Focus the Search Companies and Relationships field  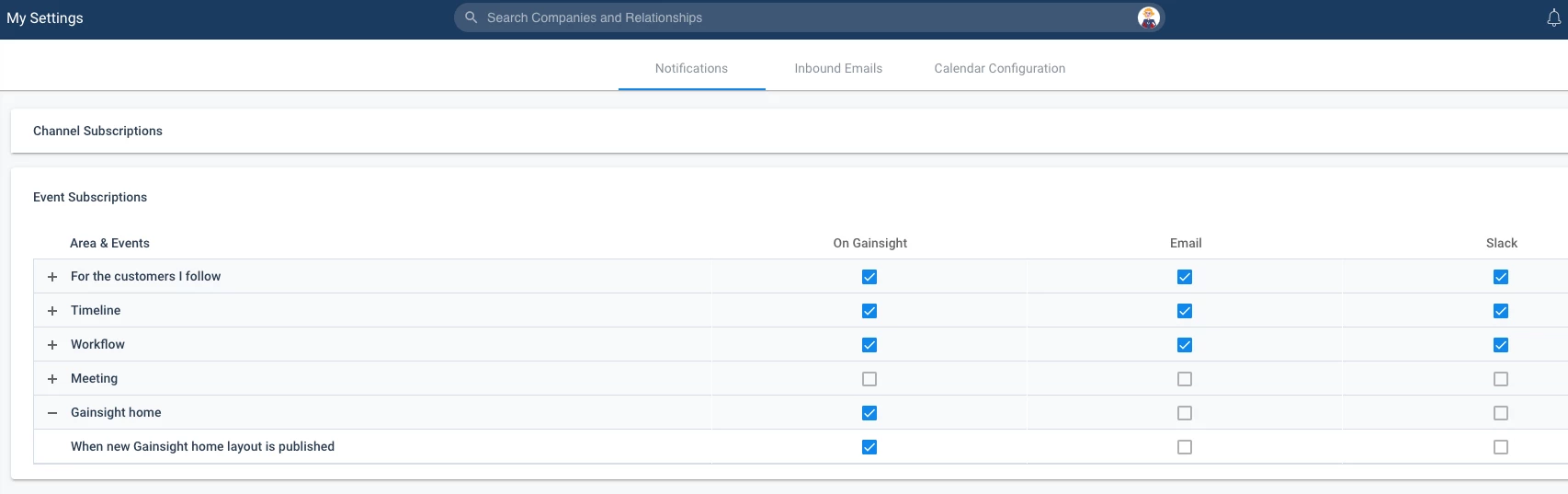[x=809, y=17]
